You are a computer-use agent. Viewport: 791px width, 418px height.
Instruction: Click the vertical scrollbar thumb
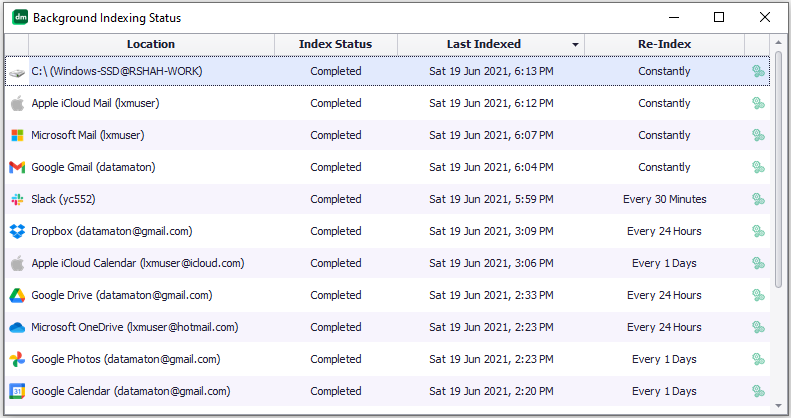pos(778,169)
